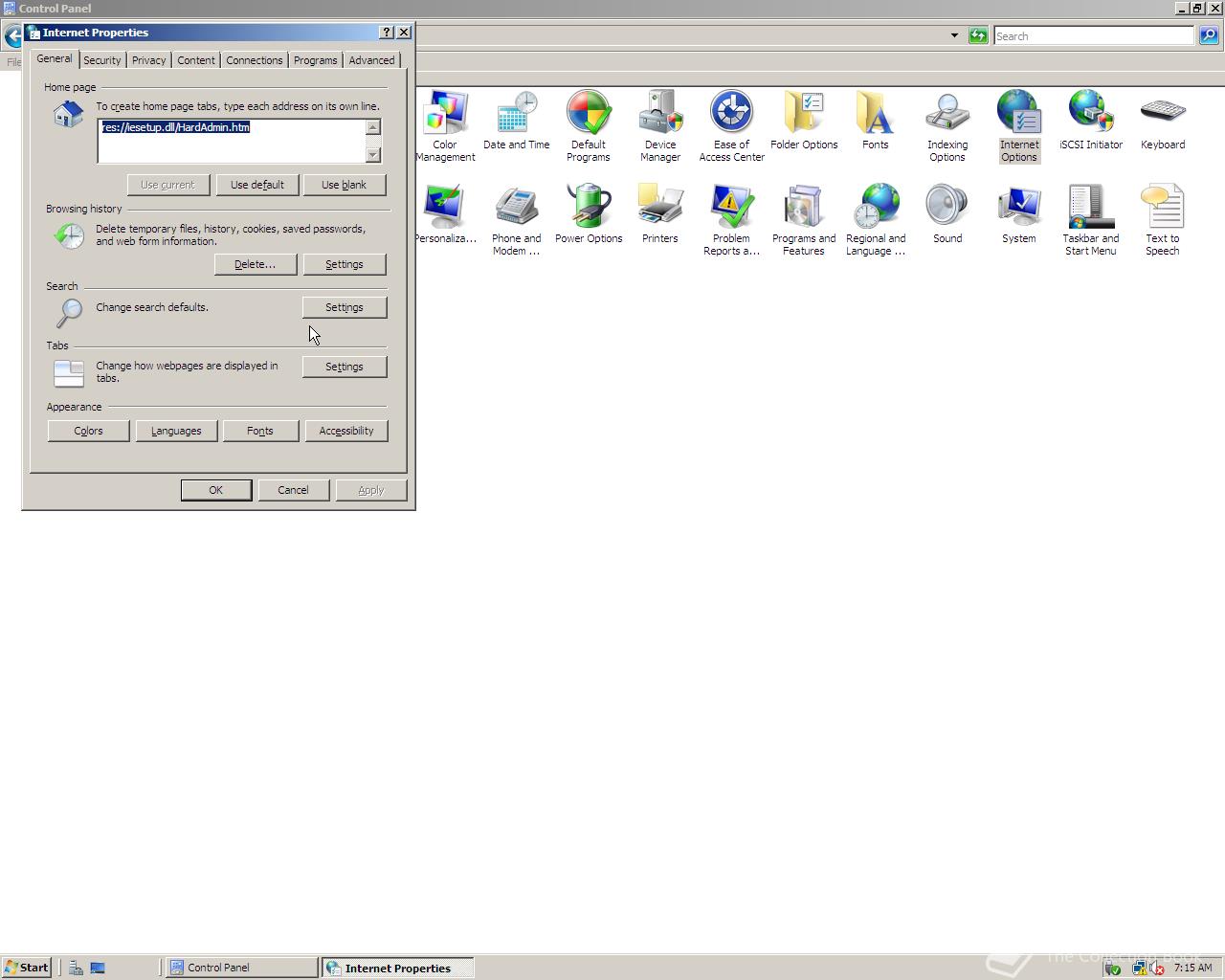Click the Use default button

[x=257, y=185]
